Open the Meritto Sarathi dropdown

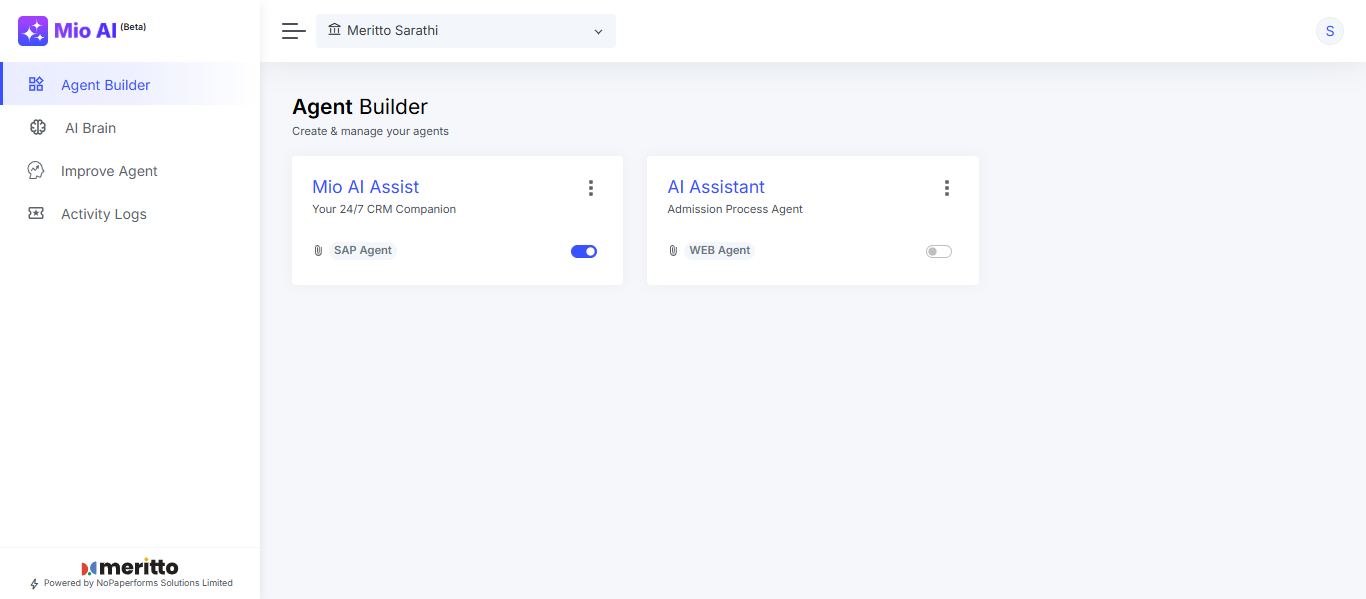coord(466,31)
